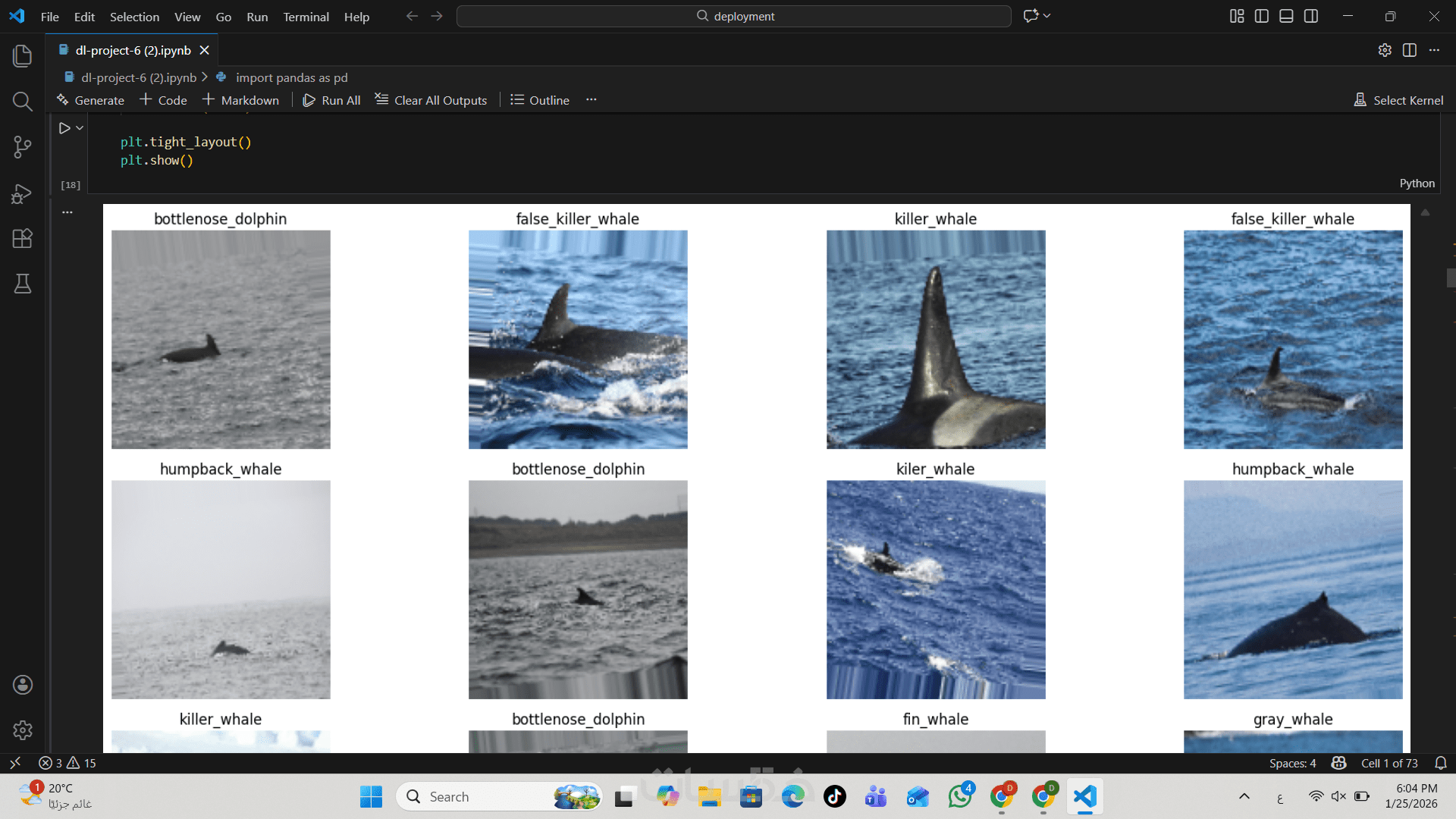Click the deployment command center search box

click(x=733, y=16)
